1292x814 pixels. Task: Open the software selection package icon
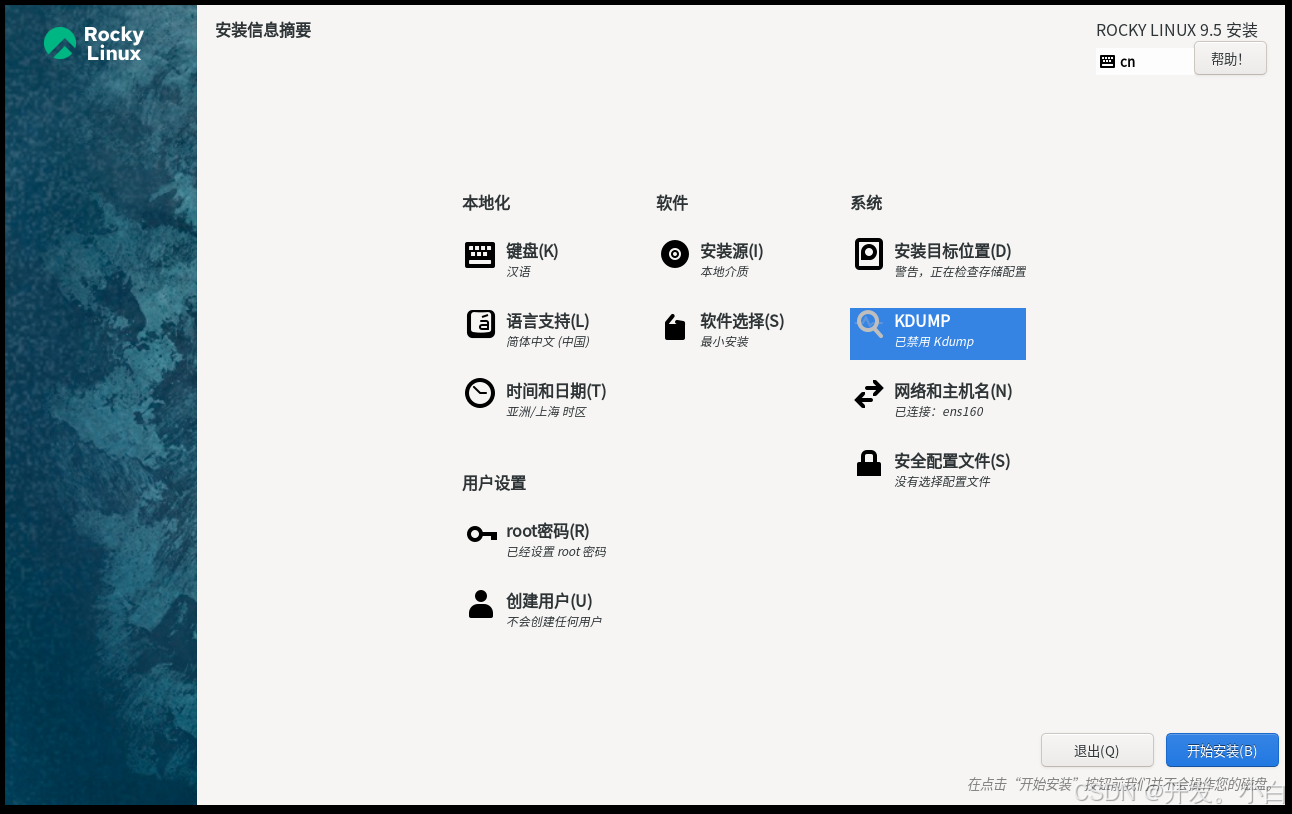[675, 327]
